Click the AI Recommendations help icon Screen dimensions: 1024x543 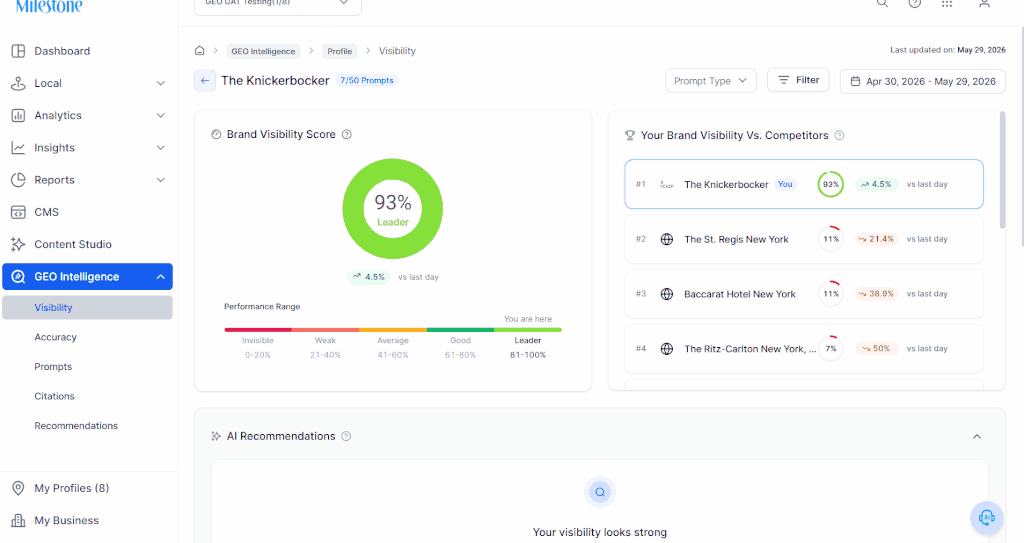[346, 436]
